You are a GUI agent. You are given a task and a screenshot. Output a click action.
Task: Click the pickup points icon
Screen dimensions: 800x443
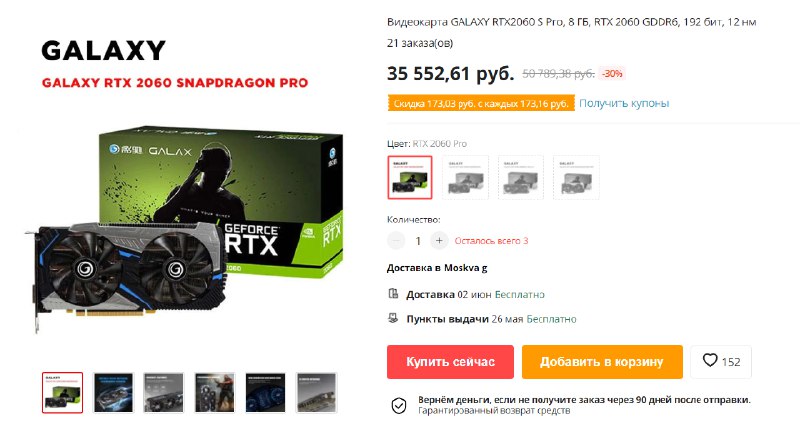[x=393, y=318]
